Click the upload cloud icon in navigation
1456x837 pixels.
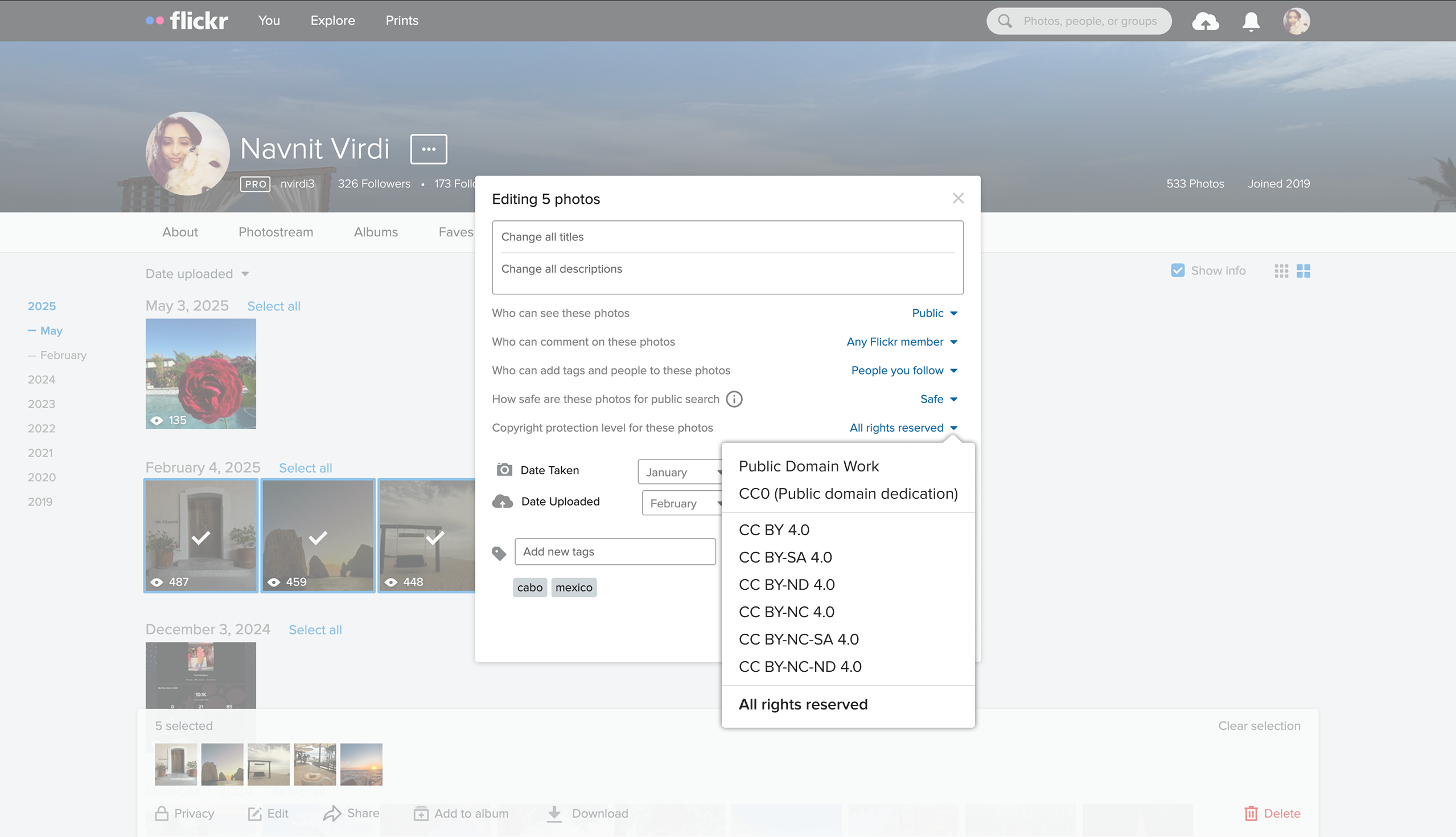pyautogui.click(x=1206, y=20)
